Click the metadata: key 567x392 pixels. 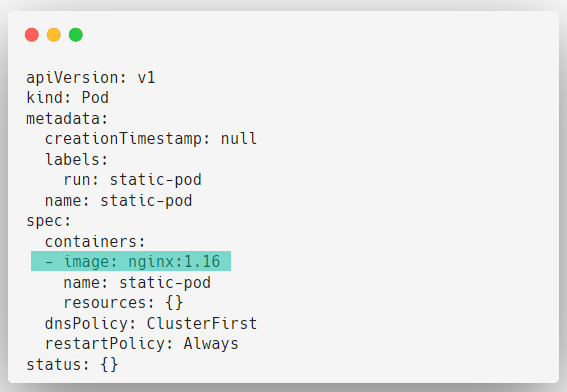click(67, 119)
